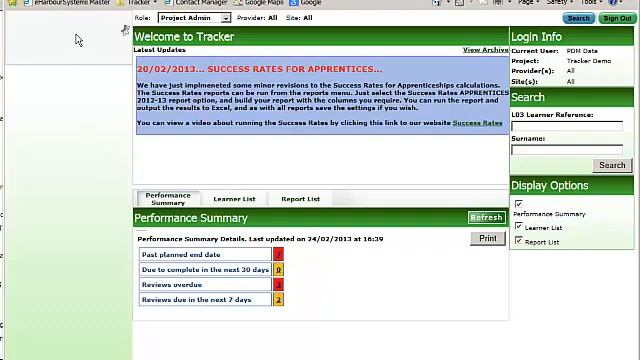The width and height of the screenshot is (640, 360).
Task: Click the 'Due to complete in the next 30 days' label
Action: pos(205,270)
